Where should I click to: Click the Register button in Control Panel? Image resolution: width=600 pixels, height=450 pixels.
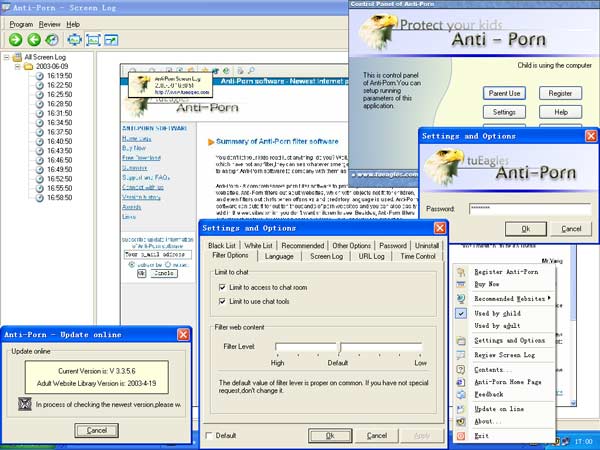tap(561, 93)
